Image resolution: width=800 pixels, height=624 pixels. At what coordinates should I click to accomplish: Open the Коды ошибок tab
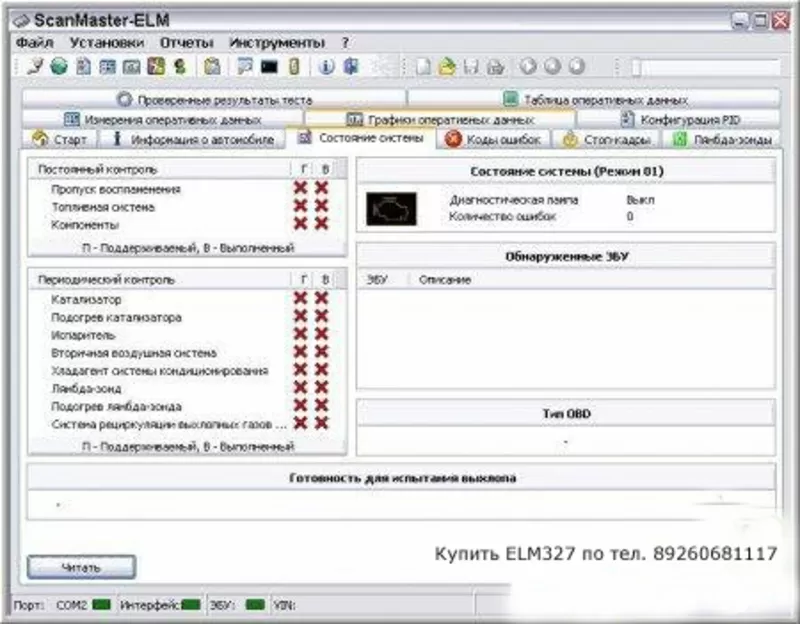click(x=493, y=139)
